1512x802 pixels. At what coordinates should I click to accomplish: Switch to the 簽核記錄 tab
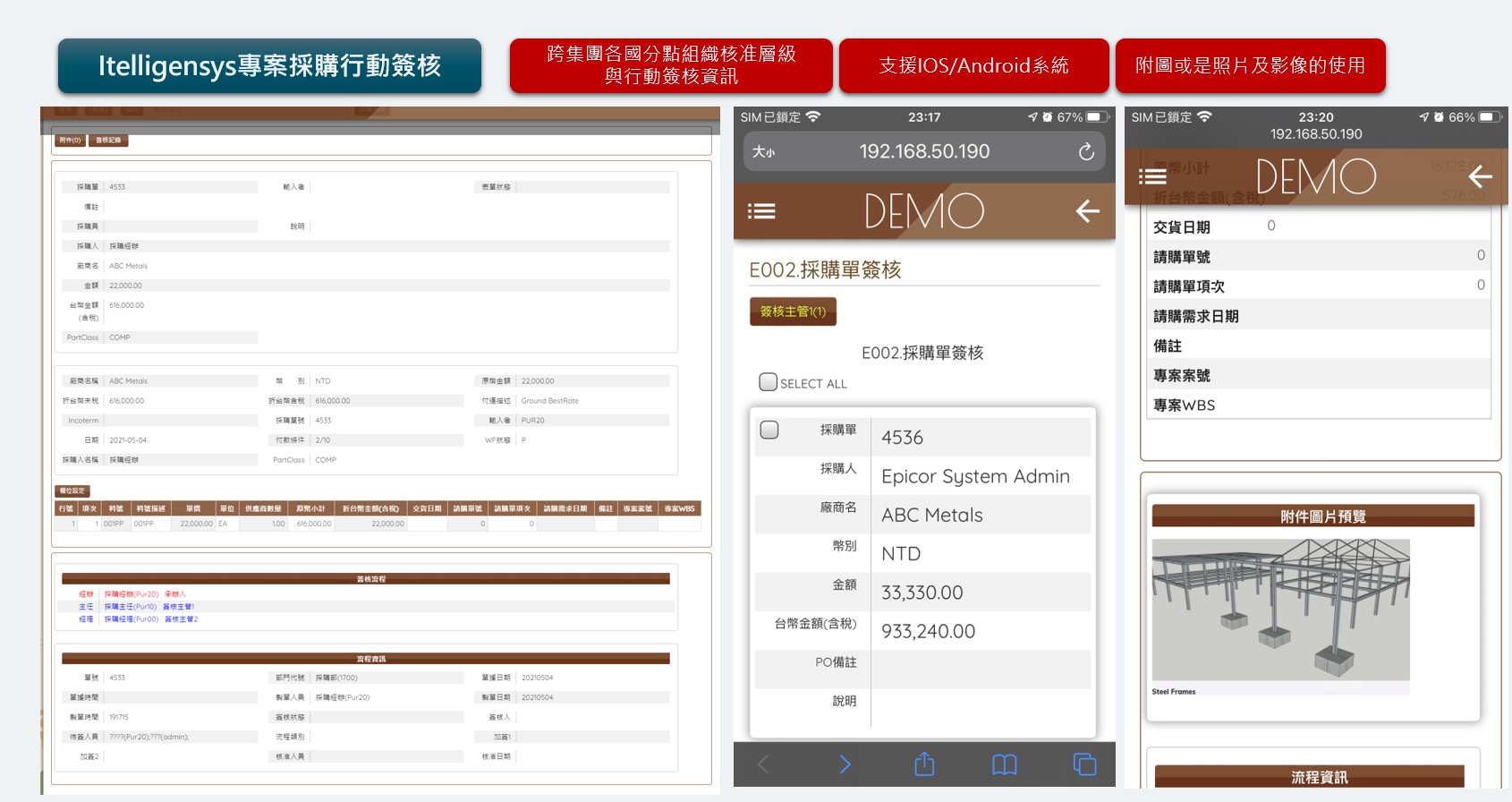click(x=108, y=141)
